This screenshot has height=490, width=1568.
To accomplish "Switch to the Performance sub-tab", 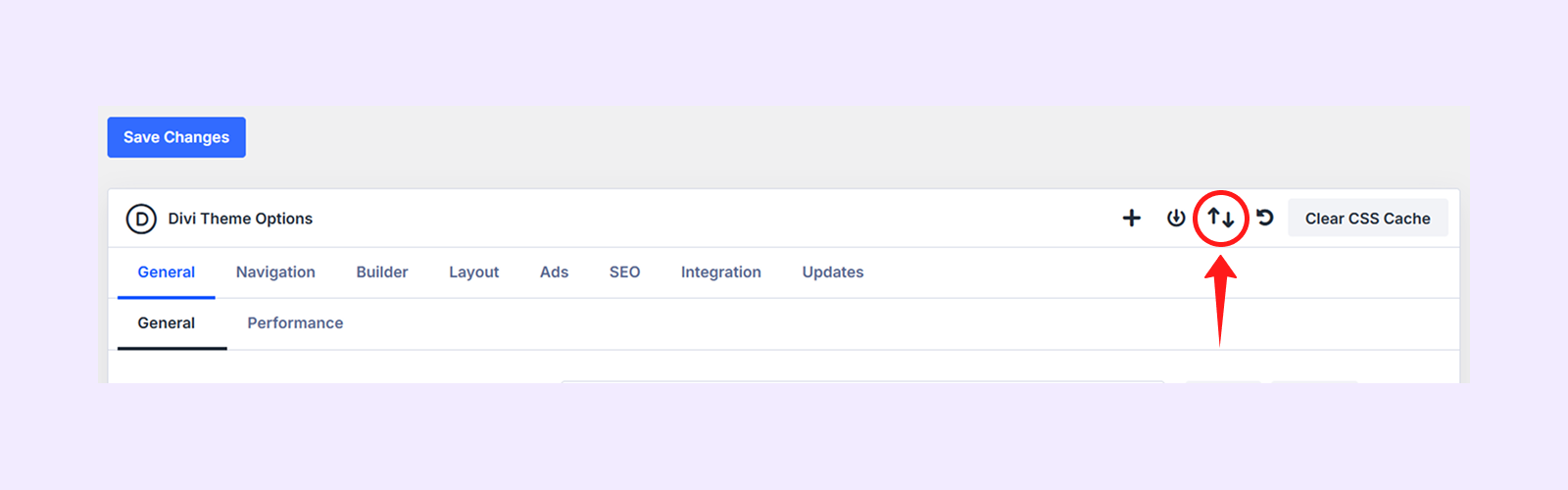I will pos(295,323).
